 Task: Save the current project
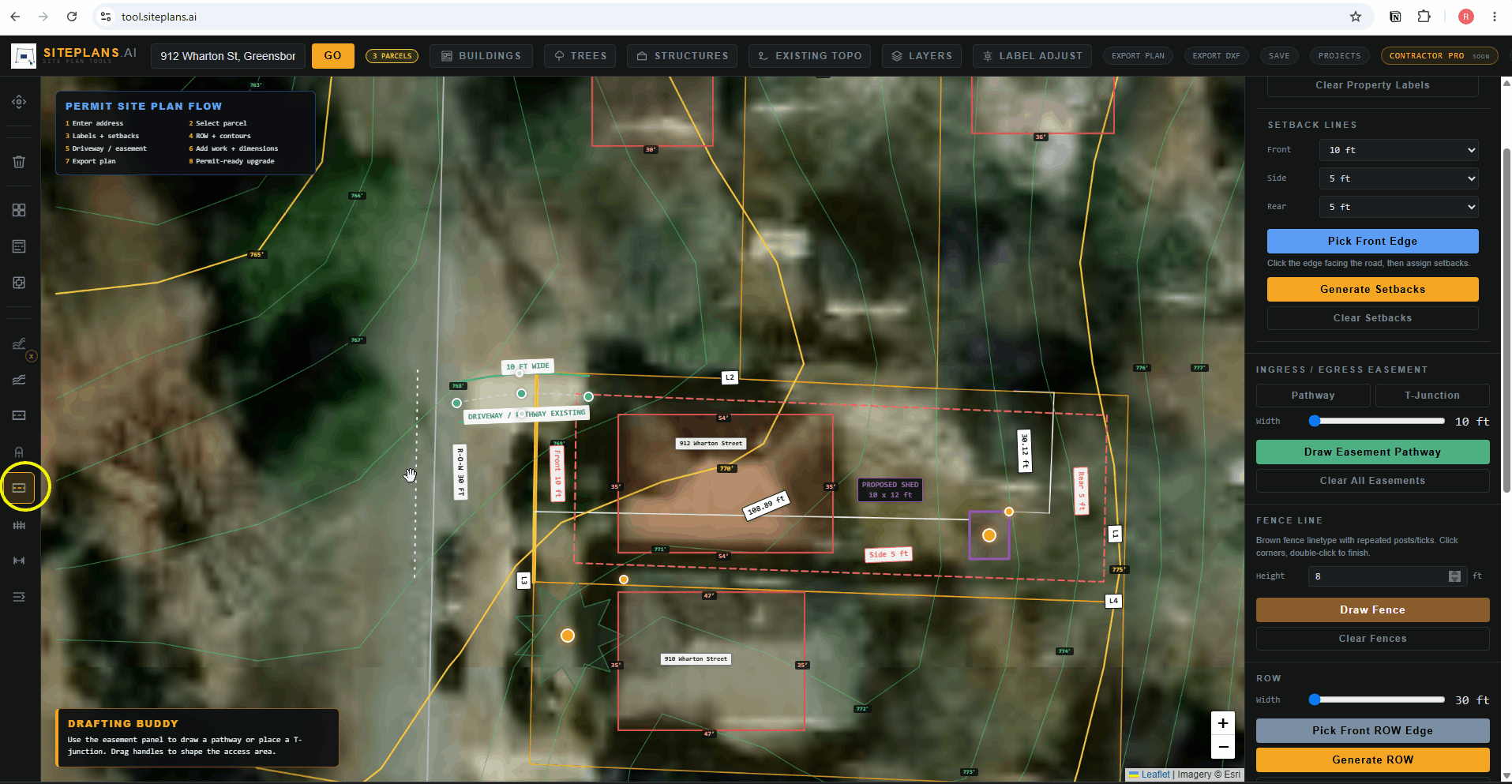point(1279,56)
